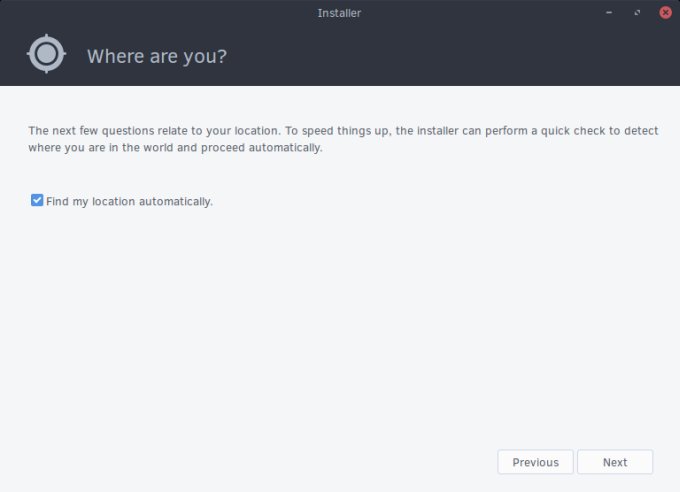The height and width of the screenshot is (492, 680).
Task: Click the 'Find my location automatically.' label text
Action: [130, 202]
